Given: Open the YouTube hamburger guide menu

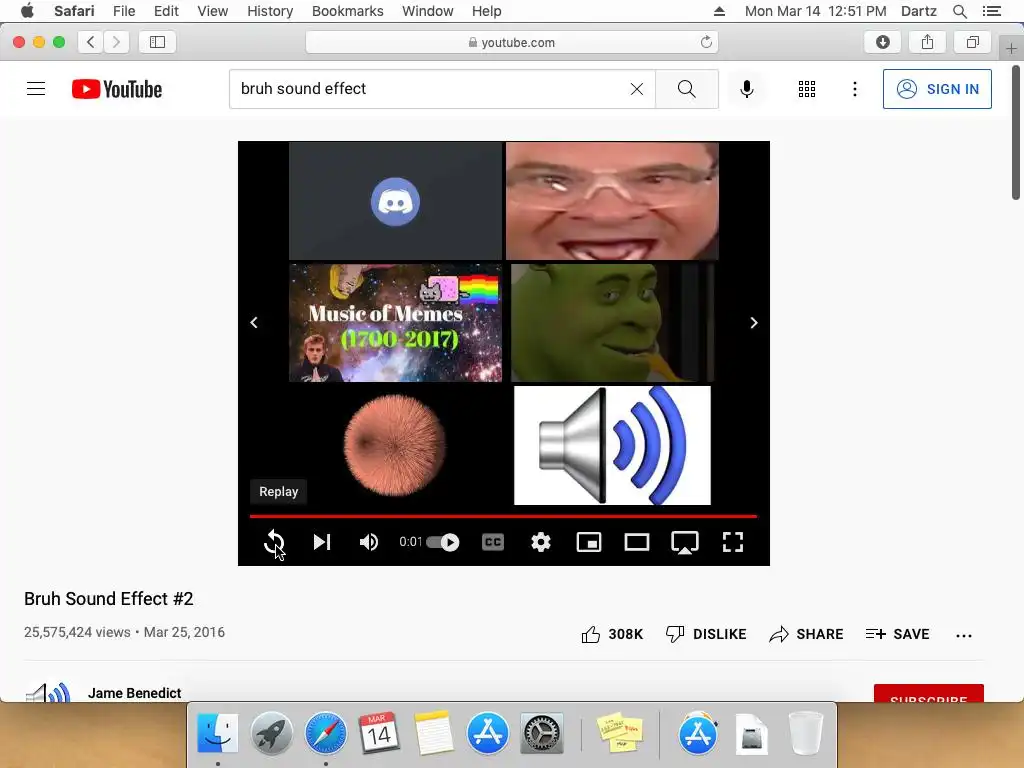Looking at the screenshot, I should (x=36, y=89).
